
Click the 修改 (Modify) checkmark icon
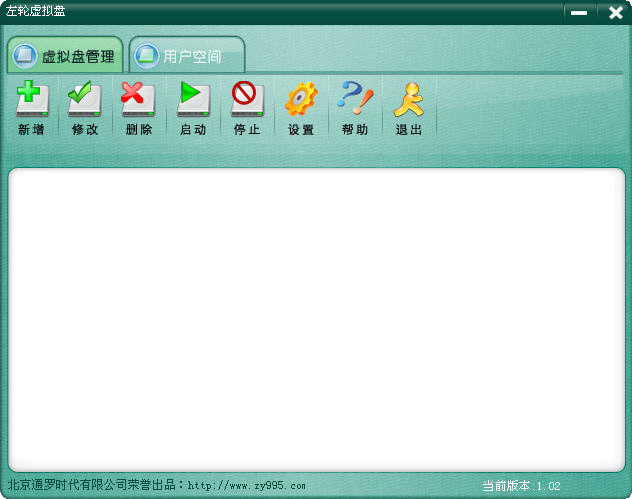85,100
